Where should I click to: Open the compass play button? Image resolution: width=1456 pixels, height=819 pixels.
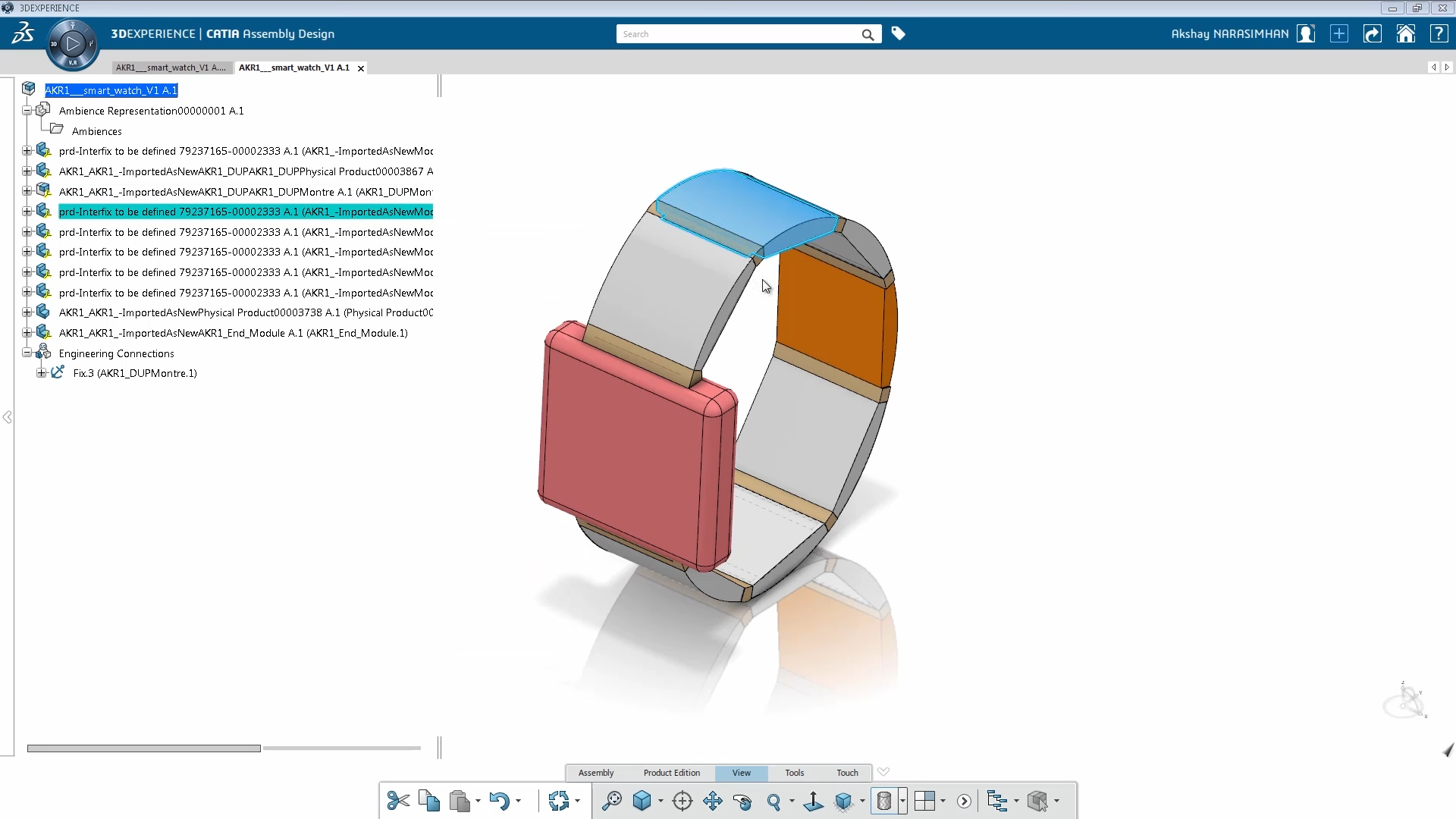pos(73,45)
